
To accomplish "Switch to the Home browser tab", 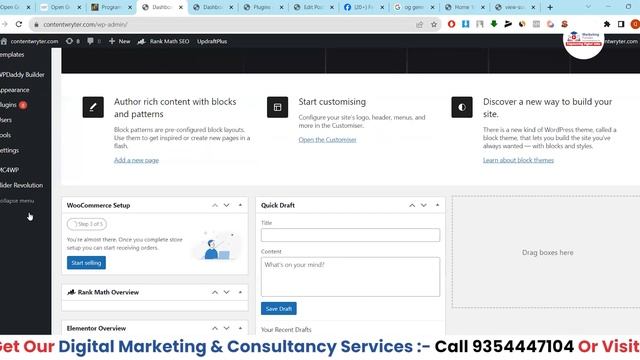I will 464,7.
